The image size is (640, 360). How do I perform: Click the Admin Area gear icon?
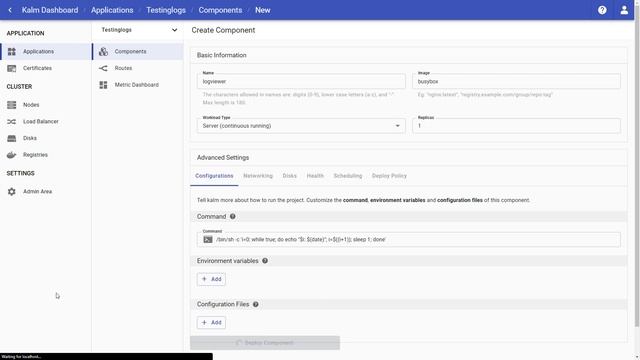(x=12, y=191)
